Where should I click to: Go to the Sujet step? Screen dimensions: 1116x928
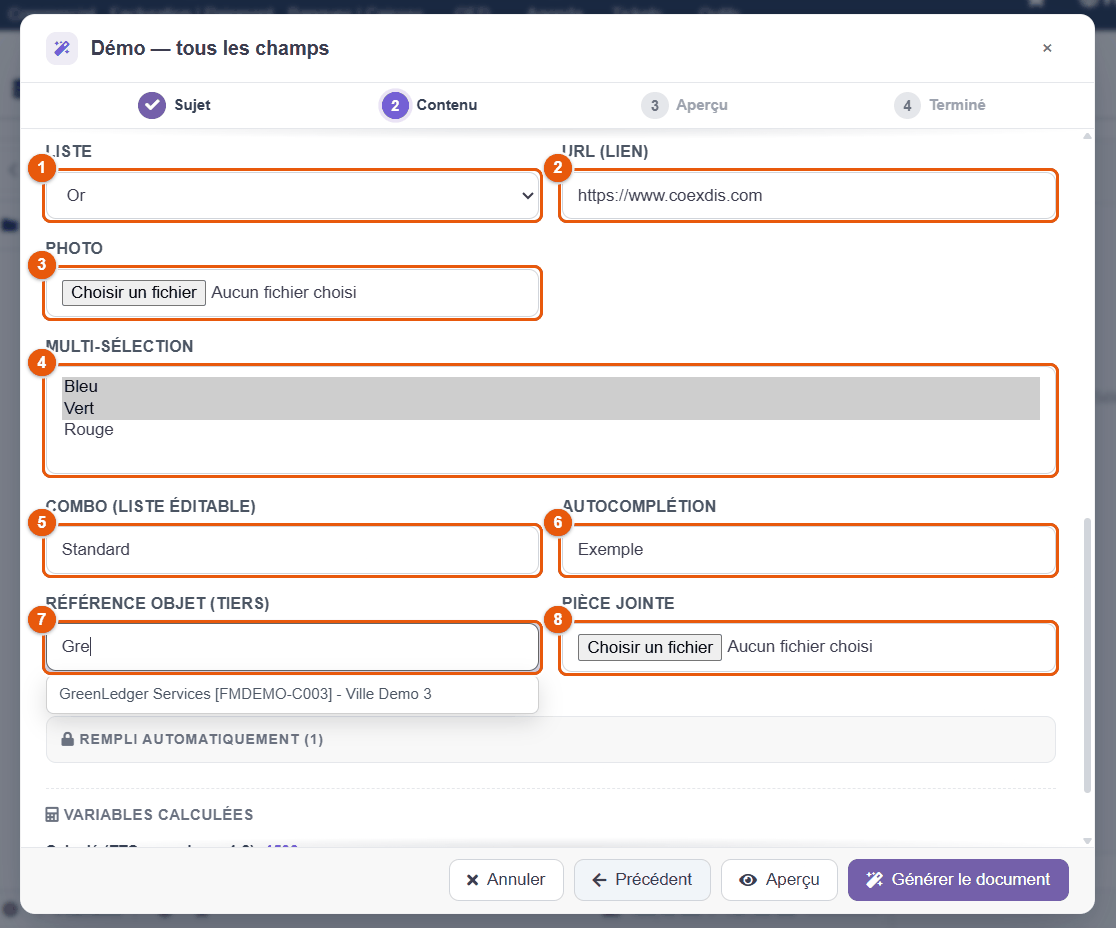175,105
